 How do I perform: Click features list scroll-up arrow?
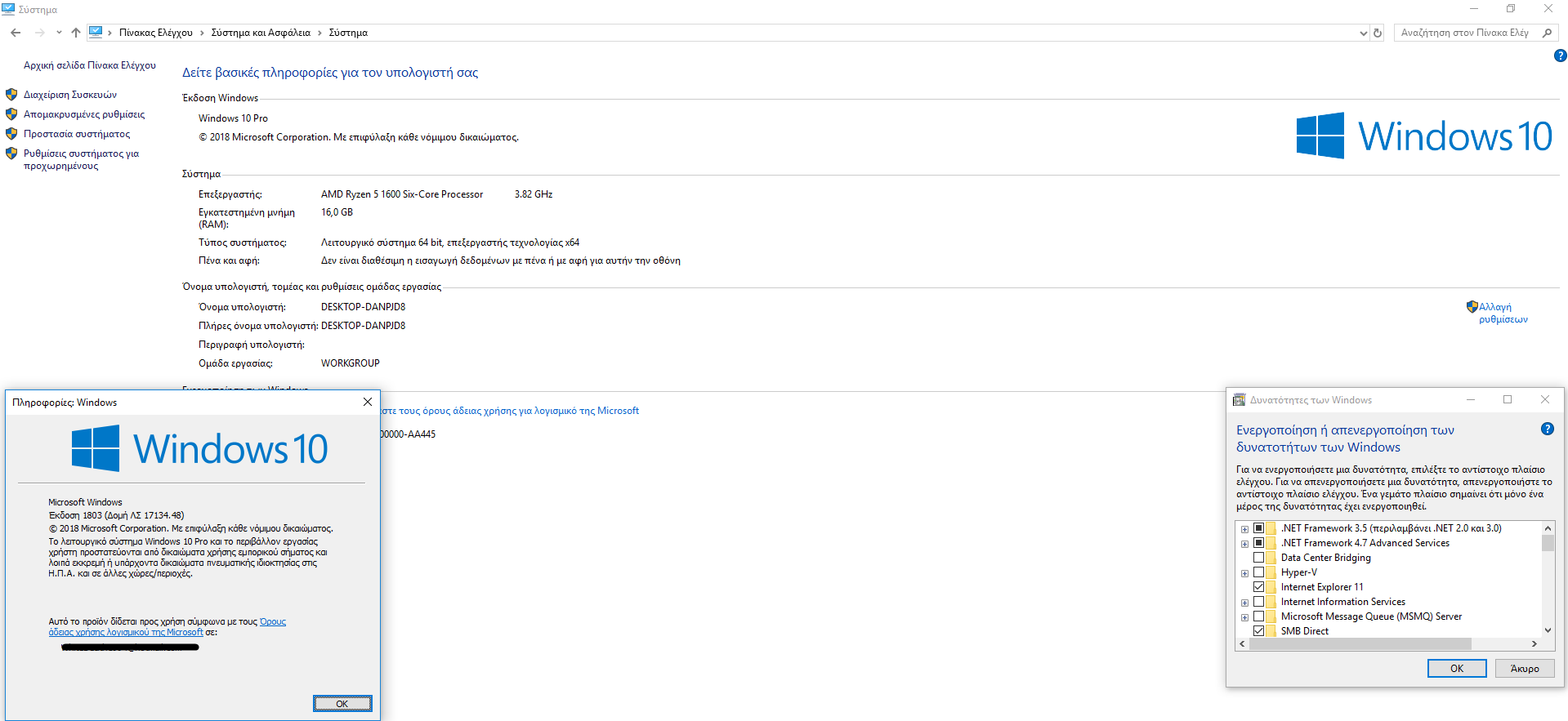click(x=1548, y=527)
